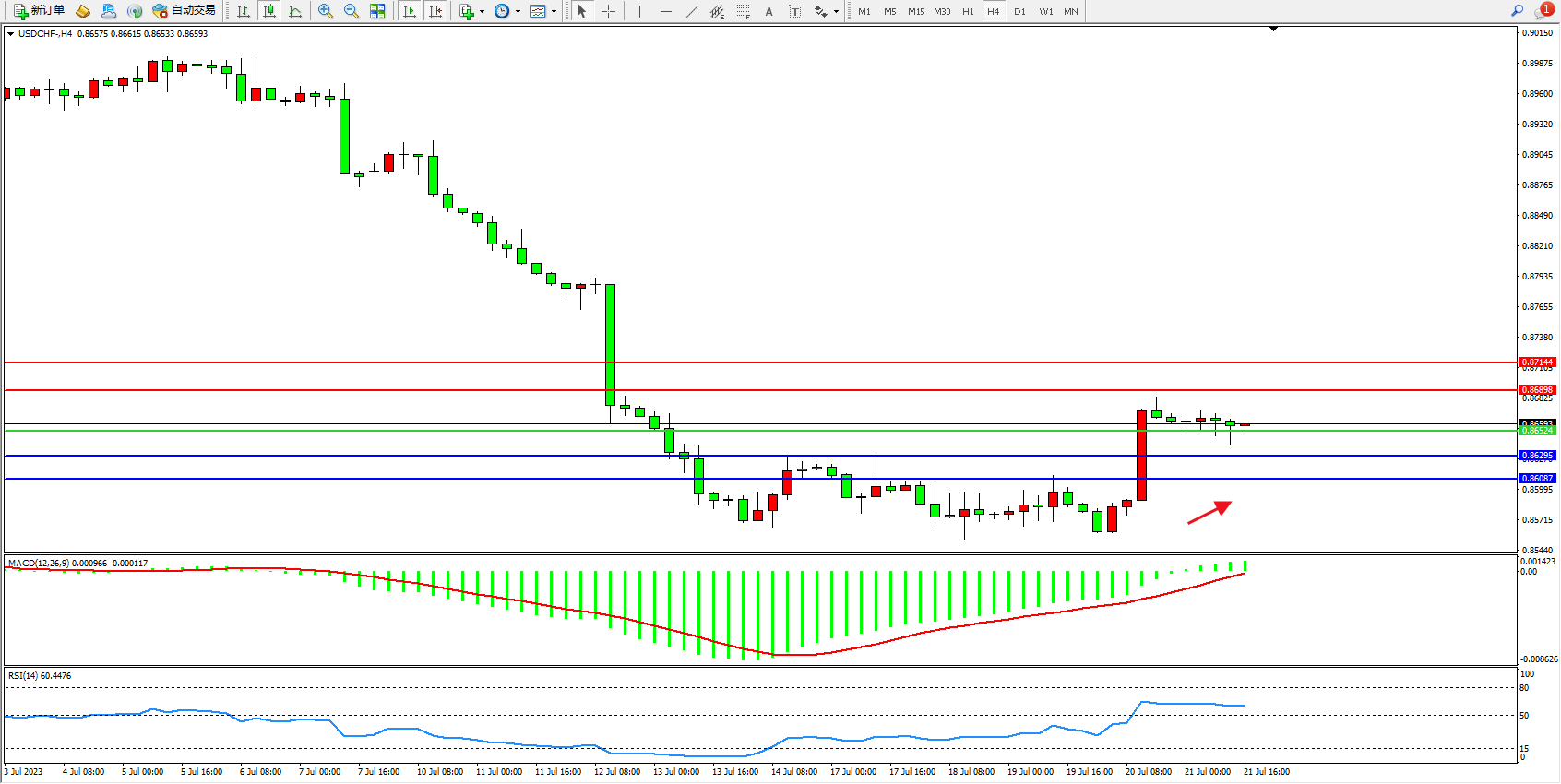Click the New Order (新订单) button
The height and width of the screenshot is (784, 1561).
[39, 11]
